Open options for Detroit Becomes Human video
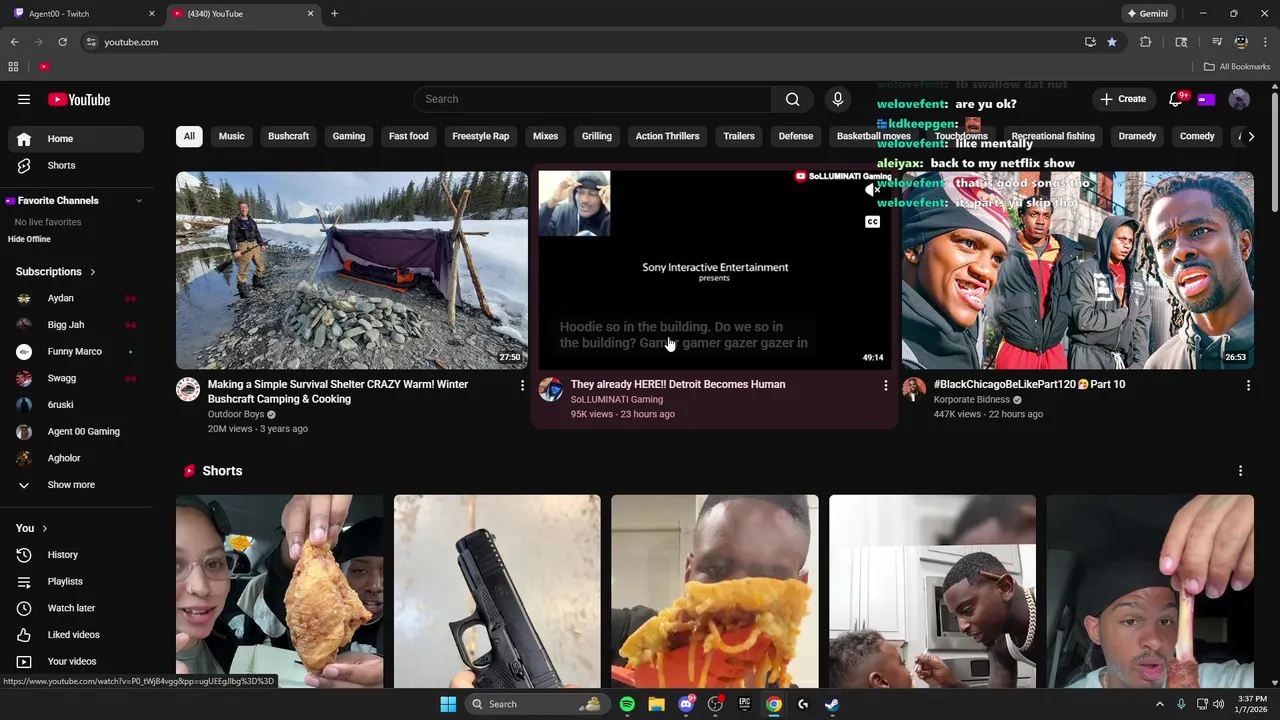 pos(885,385)
